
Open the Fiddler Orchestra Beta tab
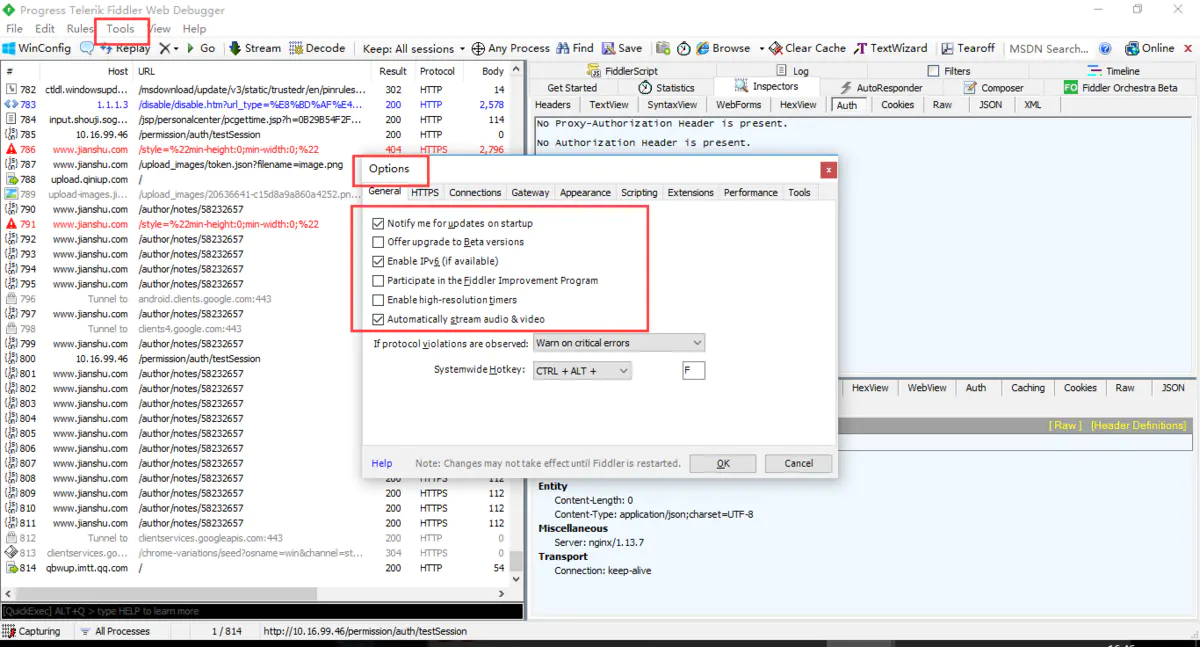tap(1120, 88)
